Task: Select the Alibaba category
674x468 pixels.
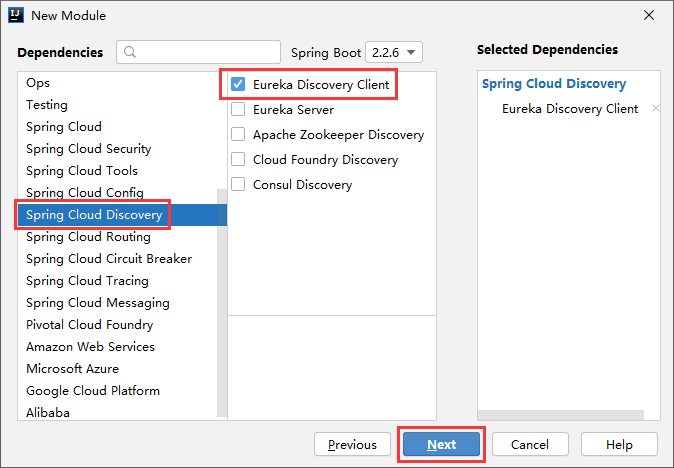Action: [x=48, y=412]
